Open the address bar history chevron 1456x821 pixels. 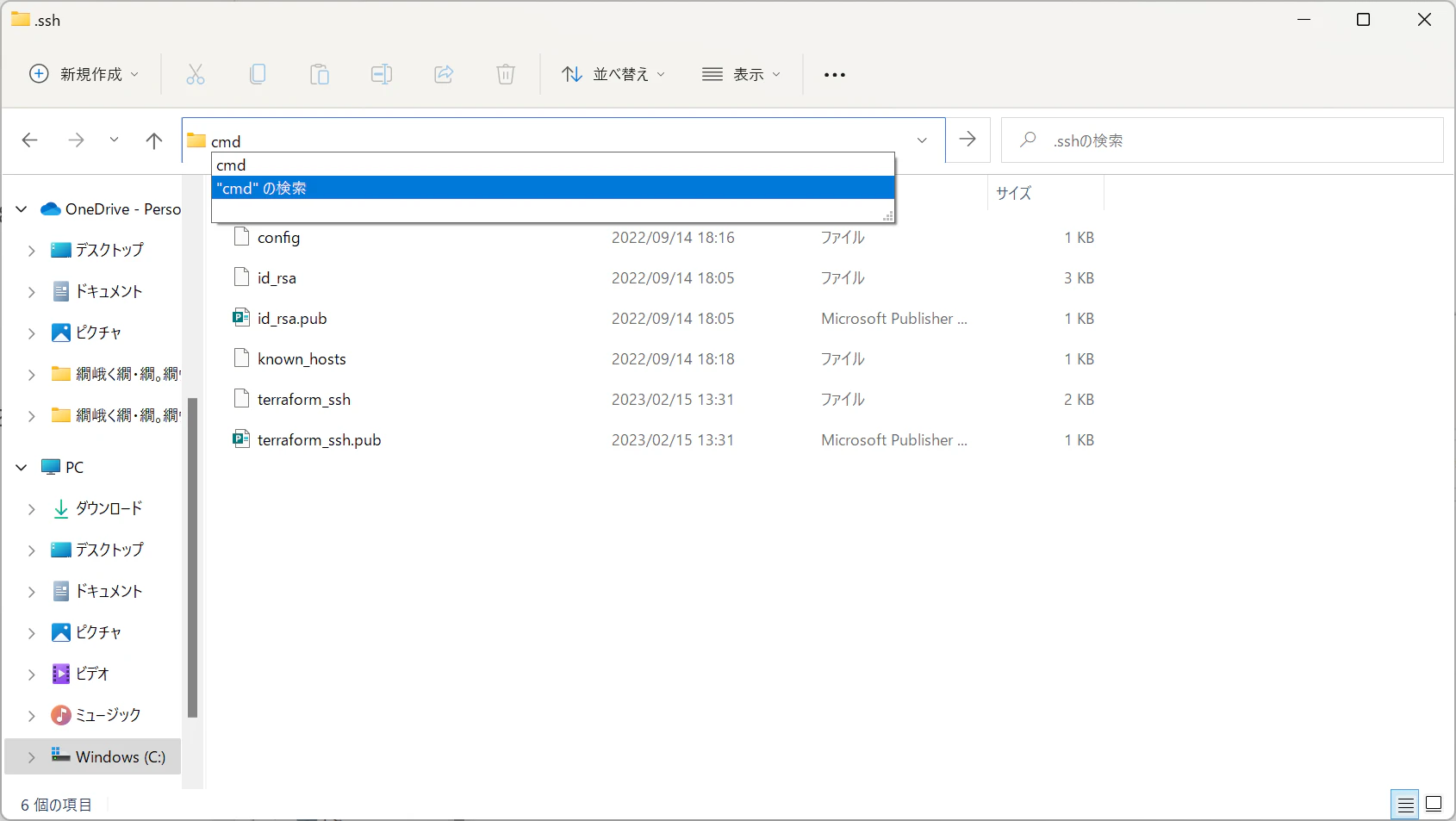pos(922,140)
